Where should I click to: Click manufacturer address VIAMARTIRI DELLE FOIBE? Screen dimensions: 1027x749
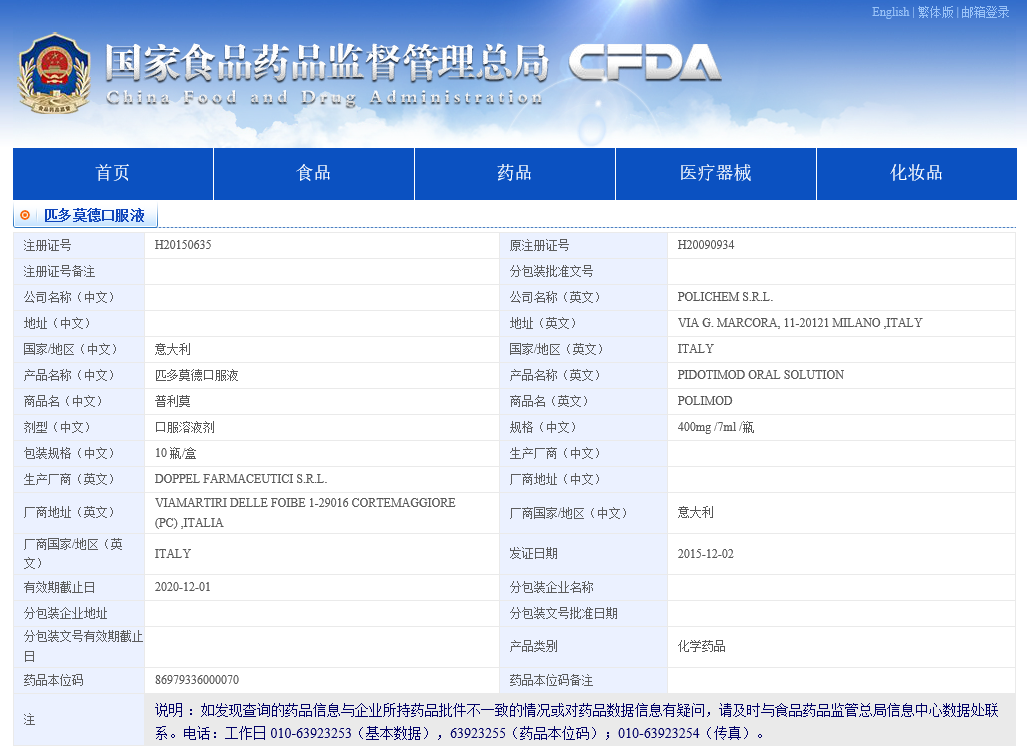305,513
